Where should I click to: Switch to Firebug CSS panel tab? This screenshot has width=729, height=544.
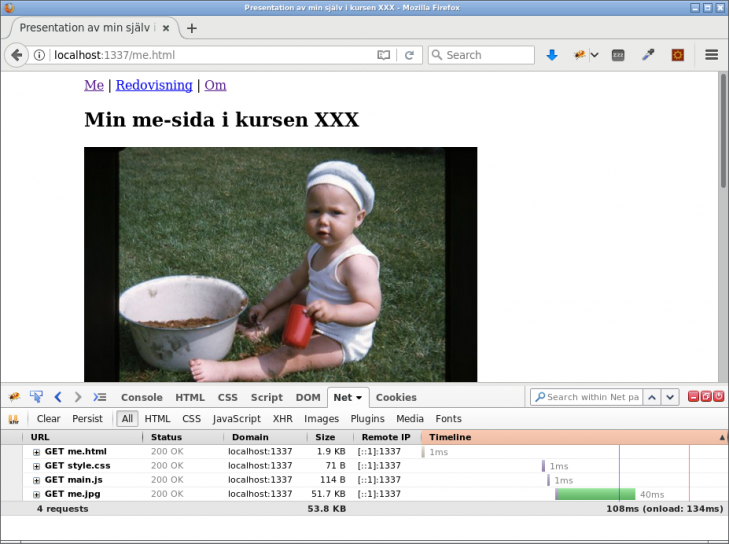pyautogui.click(x=227, y=398)
